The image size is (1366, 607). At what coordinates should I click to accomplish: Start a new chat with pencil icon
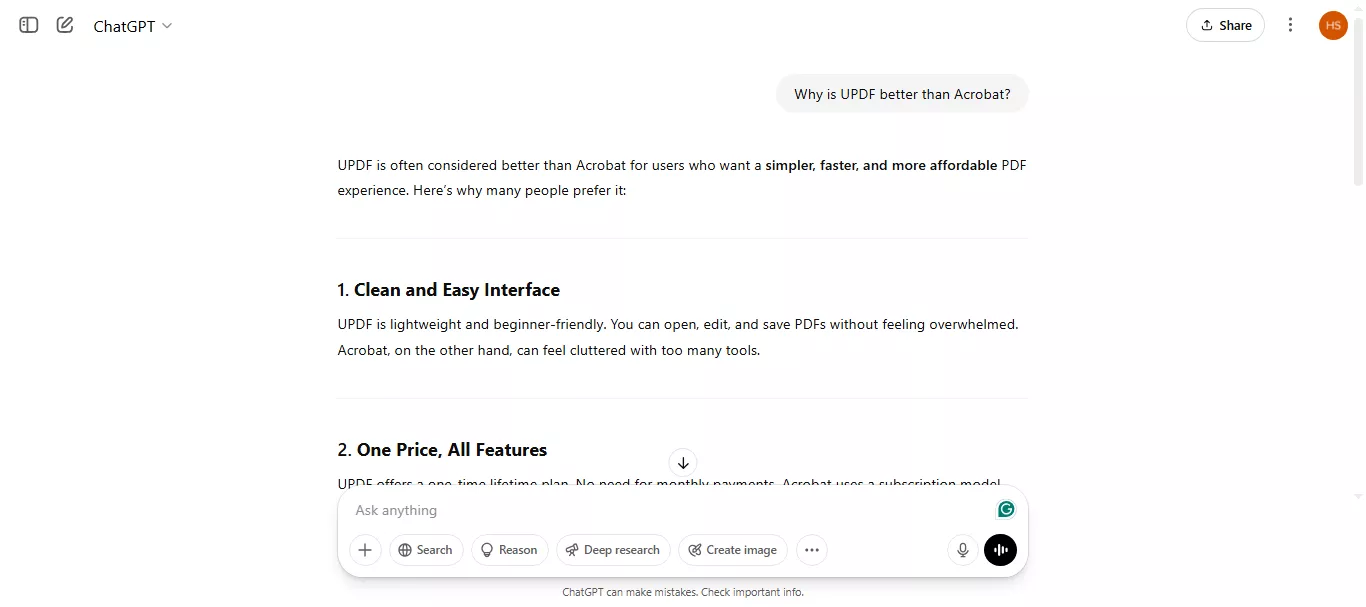[x=65, y=25]
